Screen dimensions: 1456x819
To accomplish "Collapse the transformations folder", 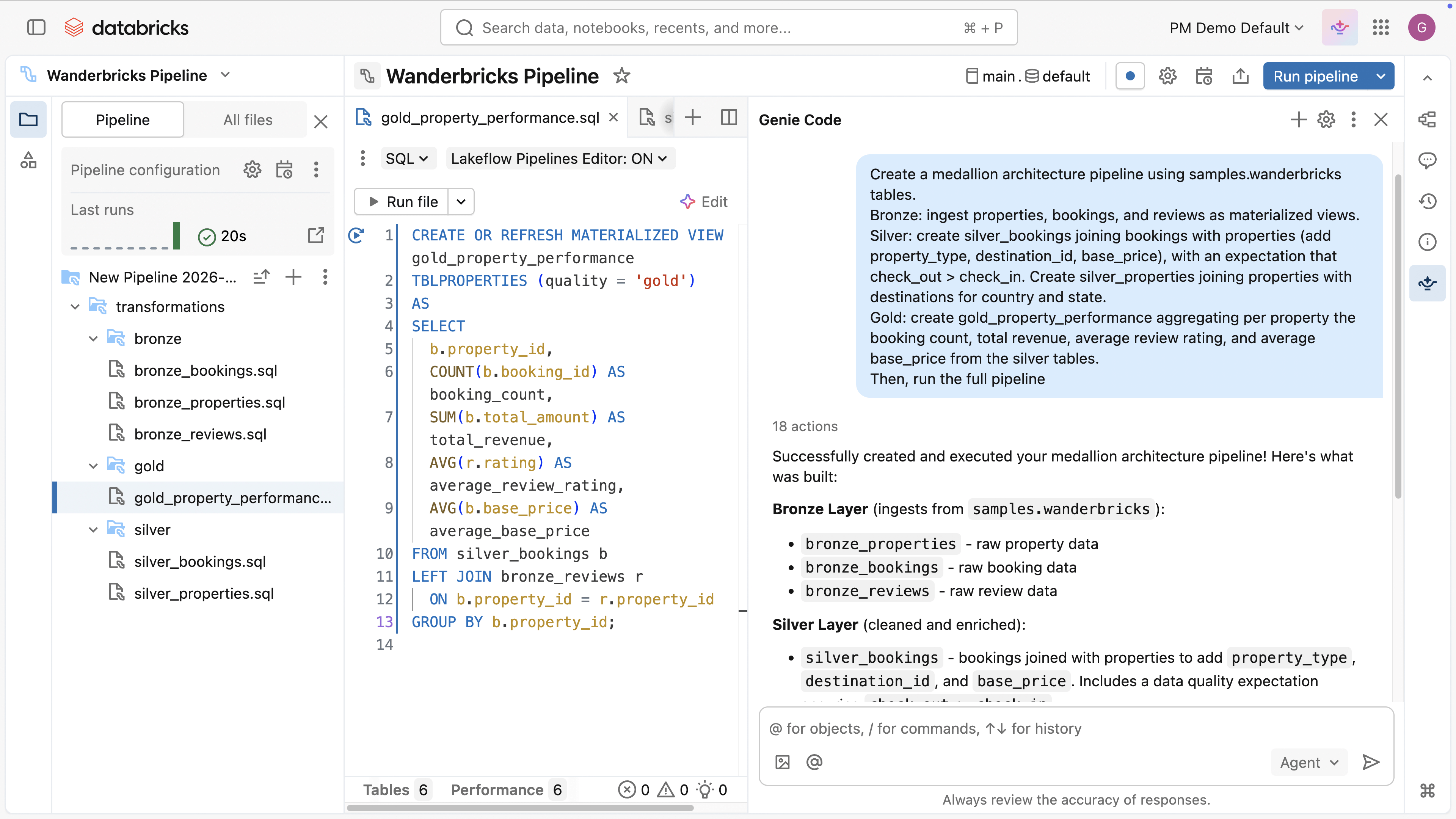I will click(75, 307).
